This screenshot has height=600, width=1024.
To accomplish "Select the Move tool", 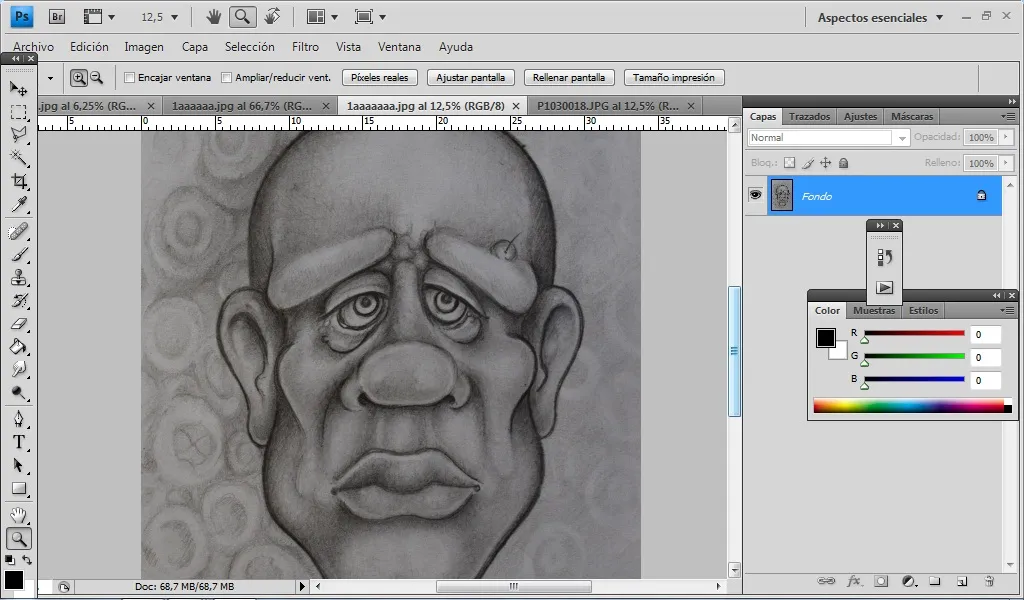I will coord(18,88).
